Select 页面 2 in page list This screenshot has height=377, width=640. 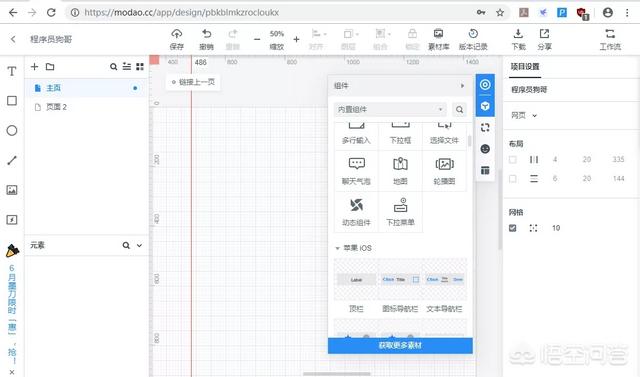(86, 107)
